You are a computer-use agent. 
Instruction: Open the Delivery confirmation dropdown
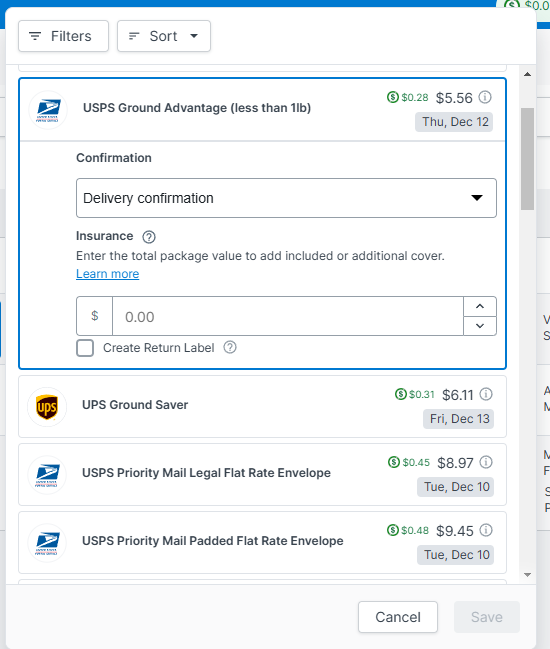pos(286,198)
